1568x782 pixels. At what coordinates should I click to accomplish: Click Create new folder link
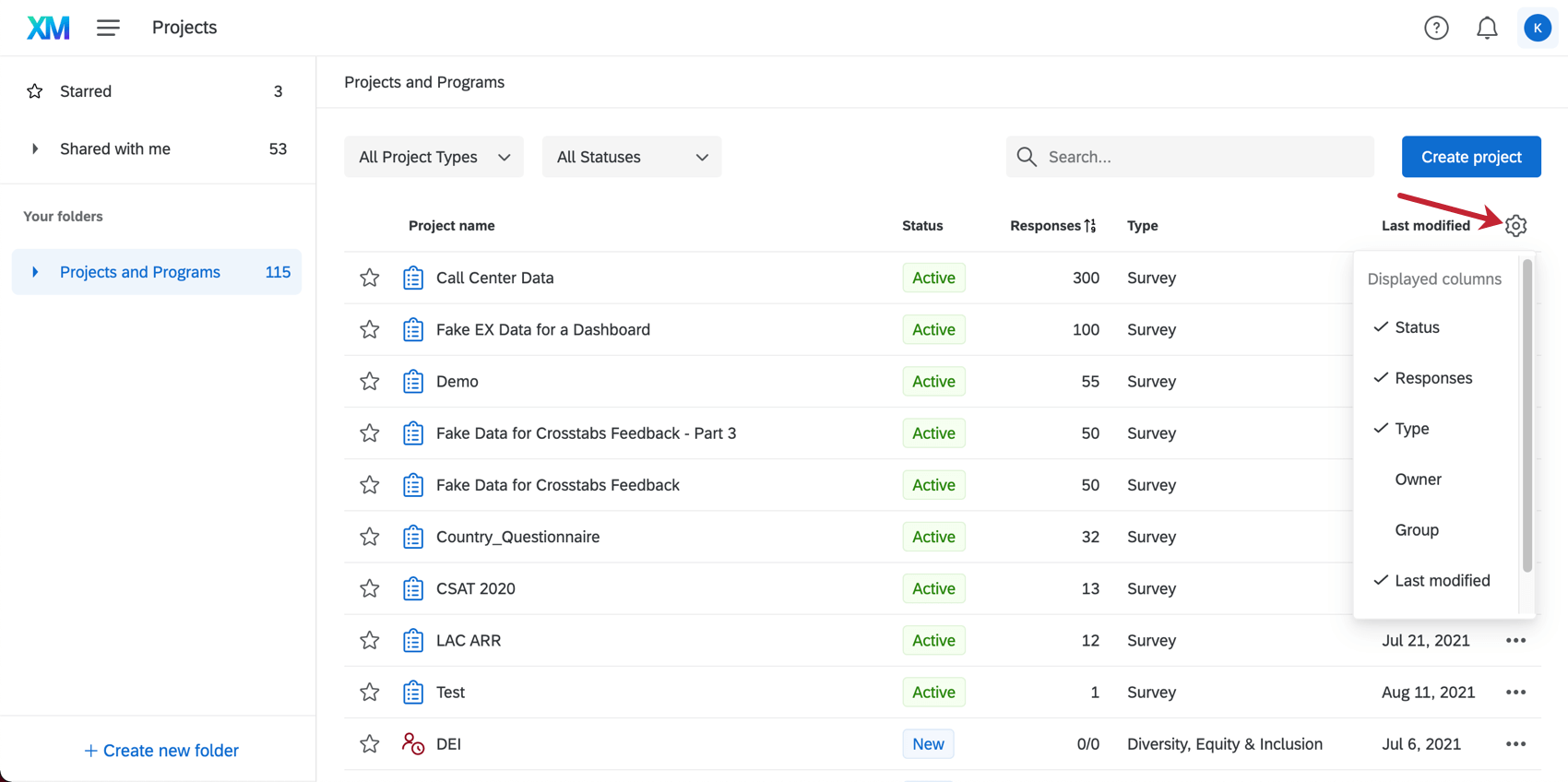(x=161, y=751)
